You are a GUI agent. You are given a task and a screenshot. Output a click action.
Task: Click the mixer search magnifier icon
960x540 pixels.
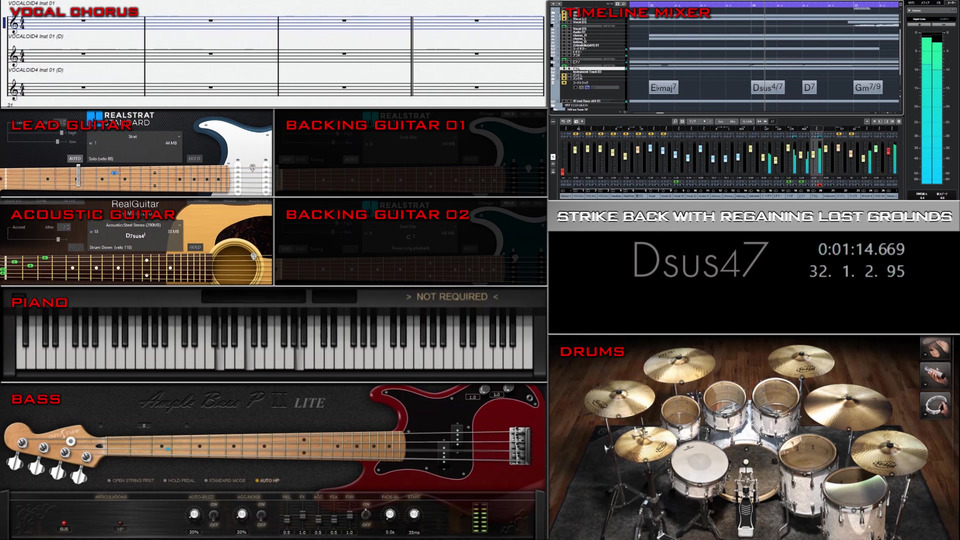pos(675,121)
